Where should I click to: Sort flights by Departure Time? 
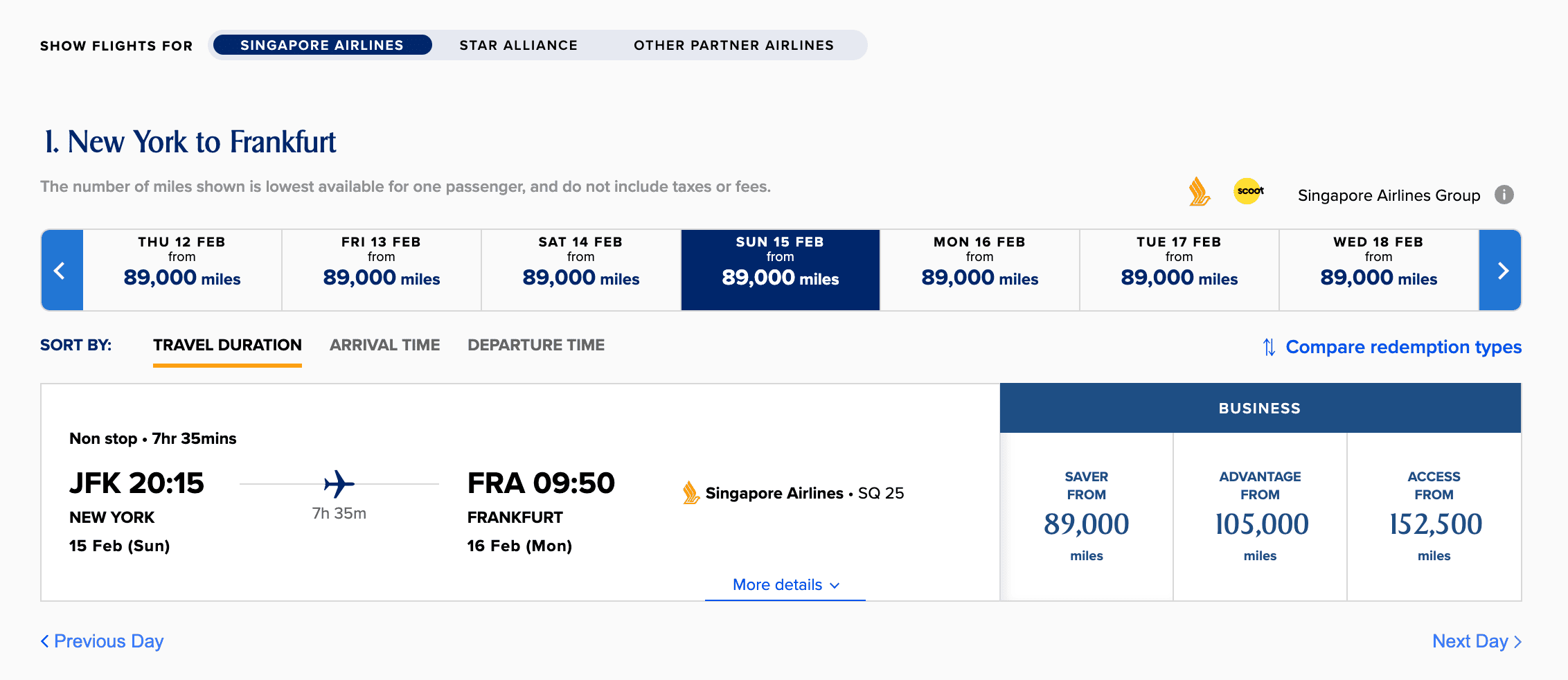click(536, 344)
